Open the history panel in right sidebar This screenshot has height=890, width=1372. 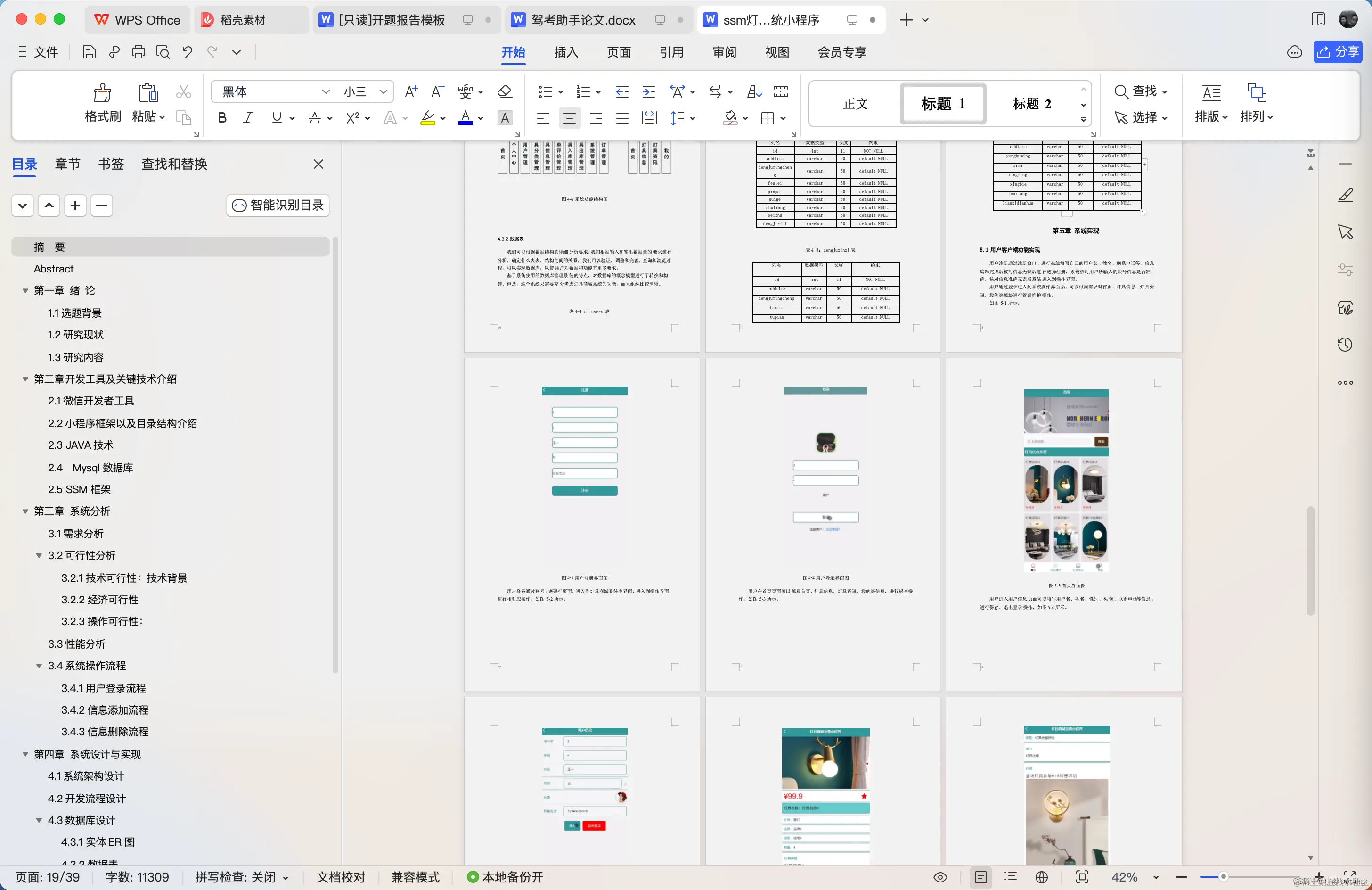(x=1346, y=344)
